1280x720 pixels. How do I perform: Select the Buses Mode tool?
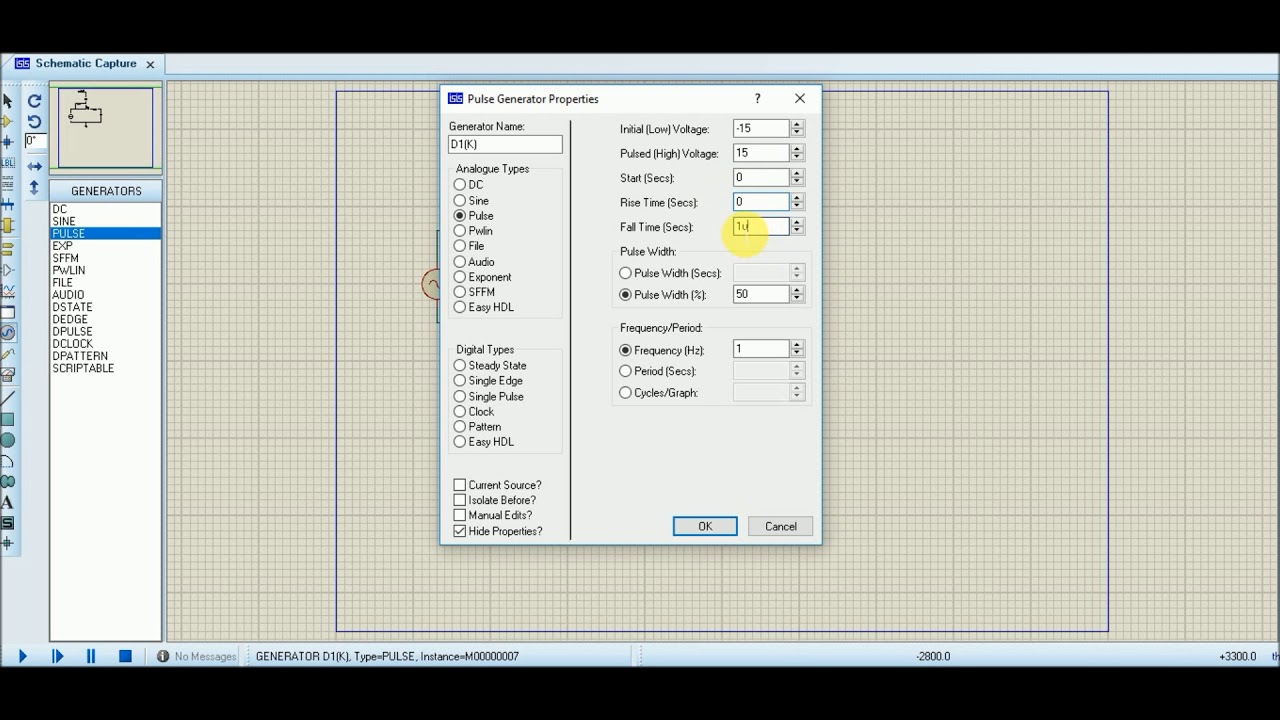(x=8, y=203)
